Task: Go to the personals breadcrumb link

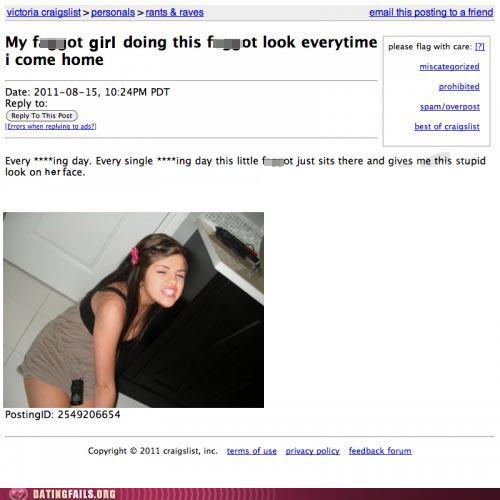Action: (x=113, y=12)
